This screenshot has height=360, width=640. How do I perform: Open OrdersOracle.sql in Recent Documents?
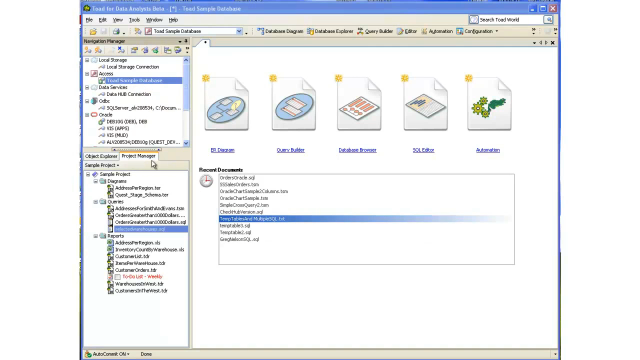pyautogui.click(x=237, y=178)
